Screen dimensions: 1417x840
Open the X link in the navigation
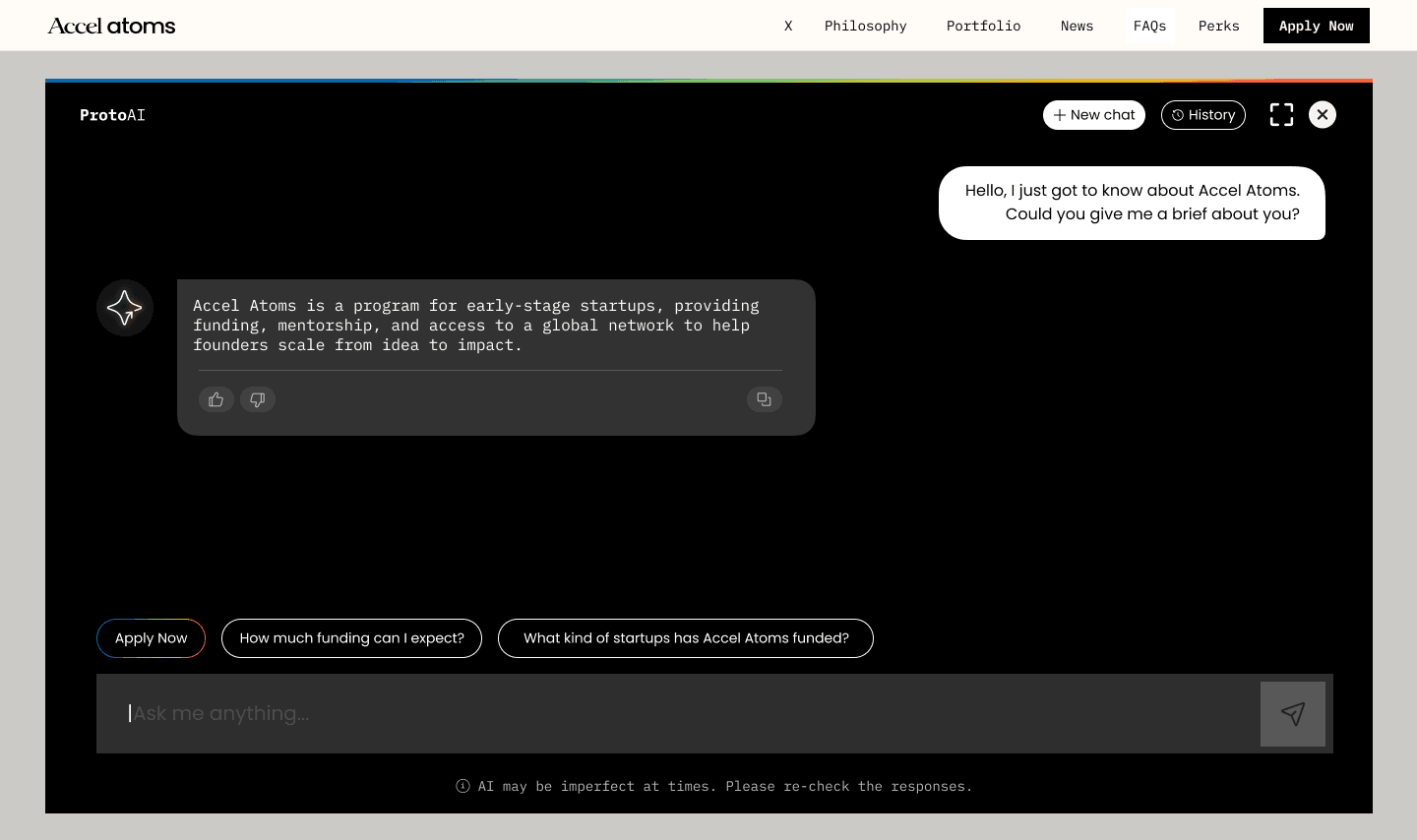788,26
